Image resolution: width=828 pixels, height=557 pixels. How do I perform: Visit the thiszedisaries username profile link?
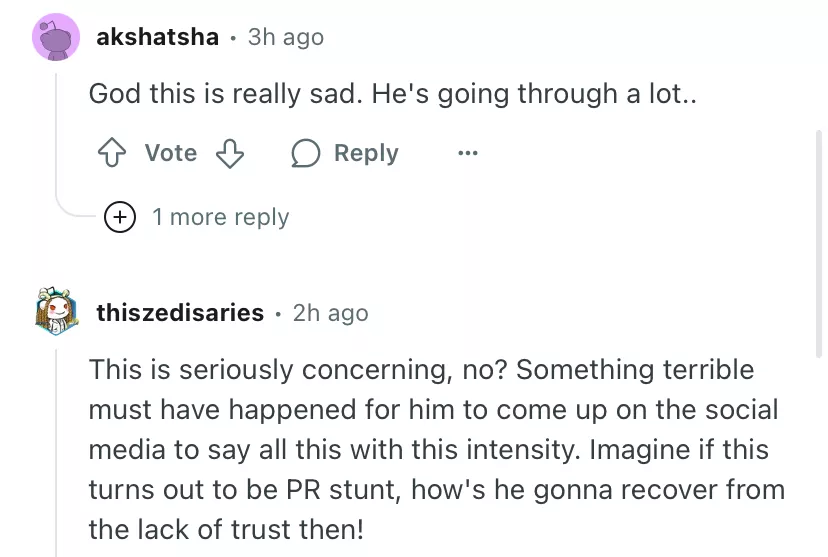coord(180,313)
